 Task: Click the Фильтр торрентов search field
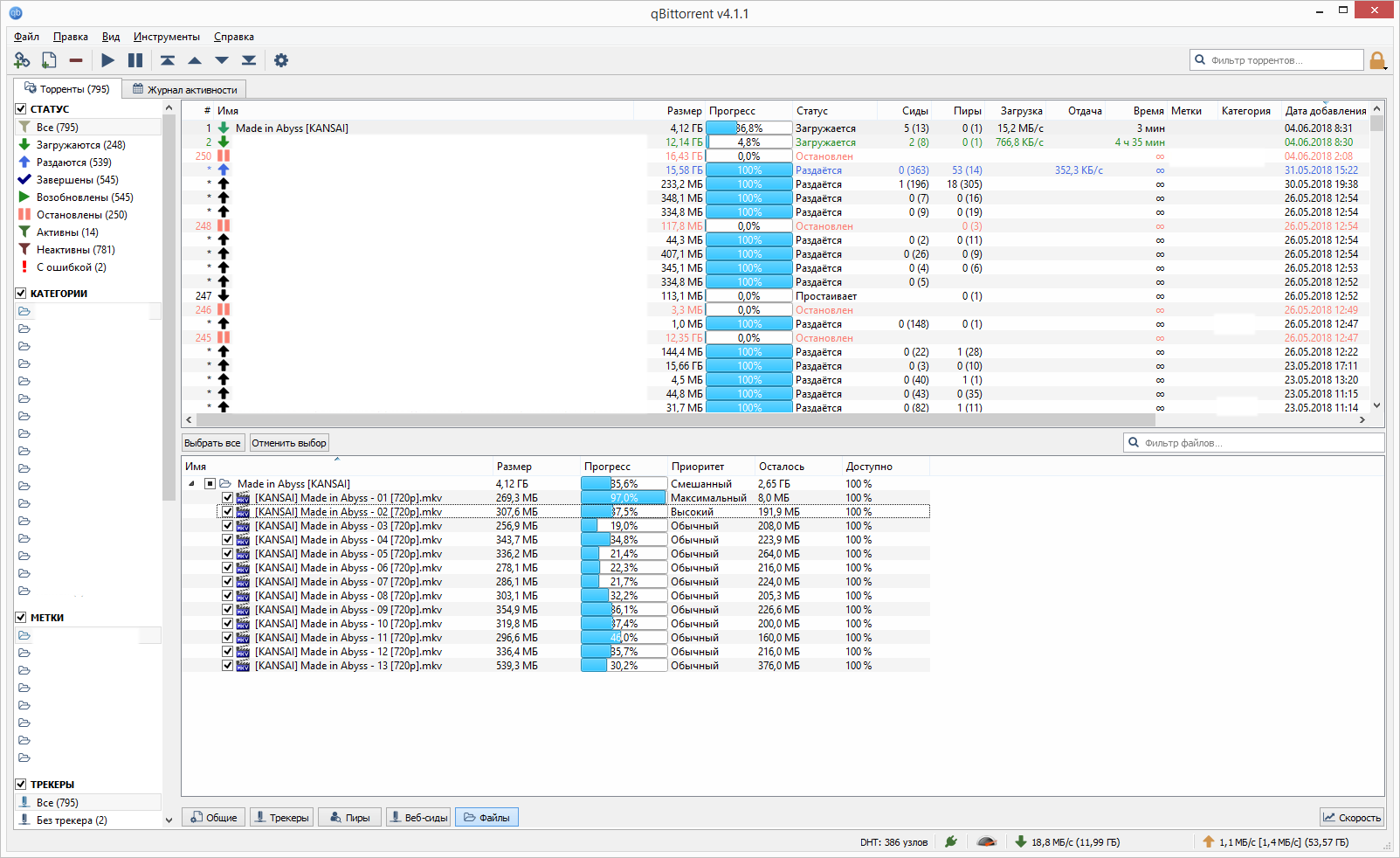[x=1276, y=59]
